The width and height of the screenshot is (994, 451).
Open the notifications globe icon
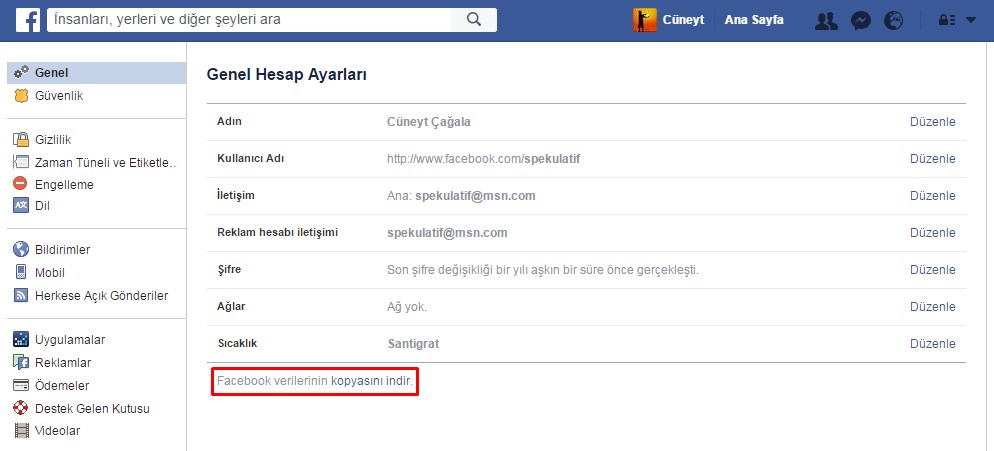tap(893, 20)
